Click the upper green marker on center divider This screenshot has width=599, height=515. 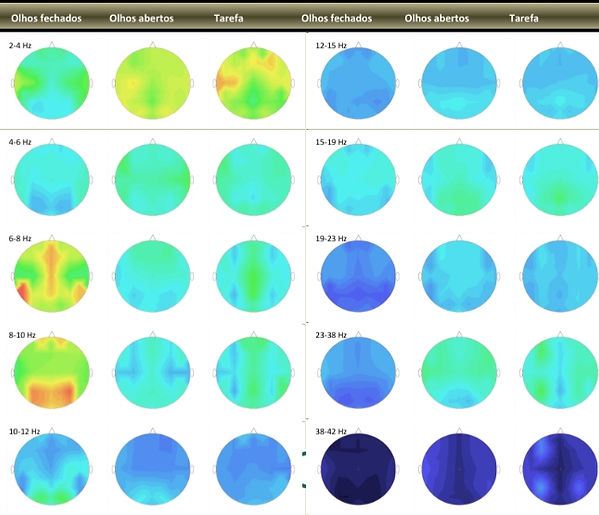(x=304, y=454)
